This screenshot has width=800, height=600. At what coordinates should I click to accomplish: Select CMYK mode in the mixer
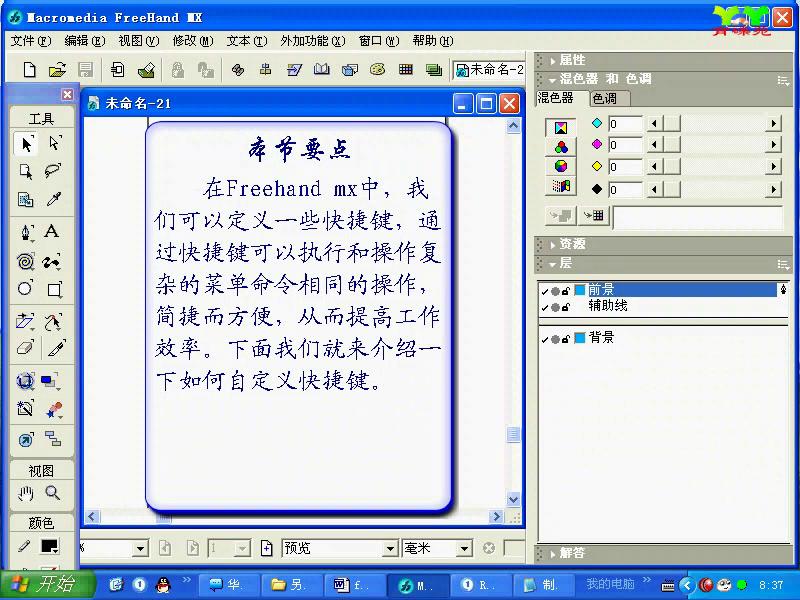[x=561, y=128]
